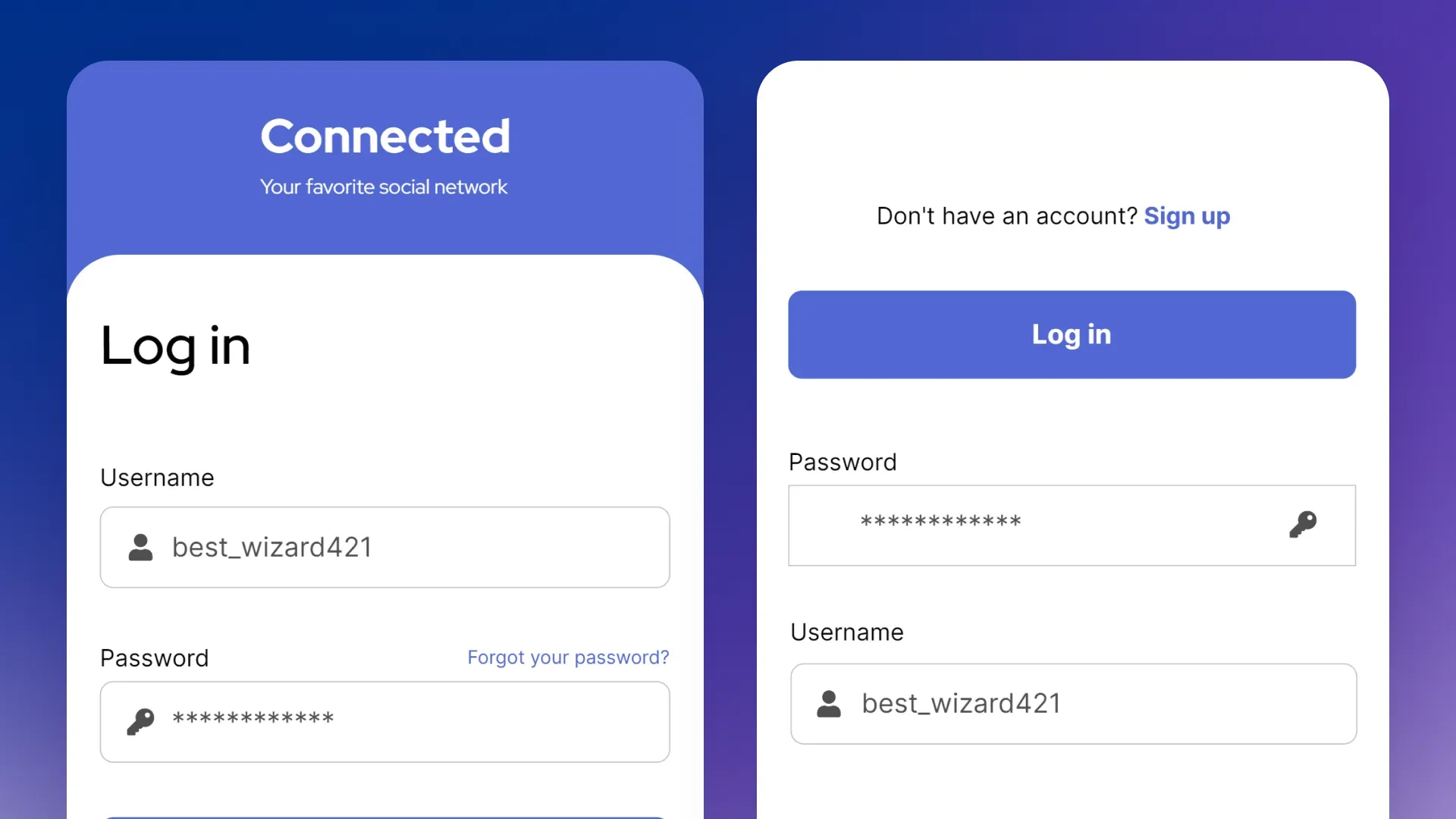Viewport: 1456px width, 819px height.
Task: Click the tagline Your favorite social network
Action: click(x=384, y=187)
